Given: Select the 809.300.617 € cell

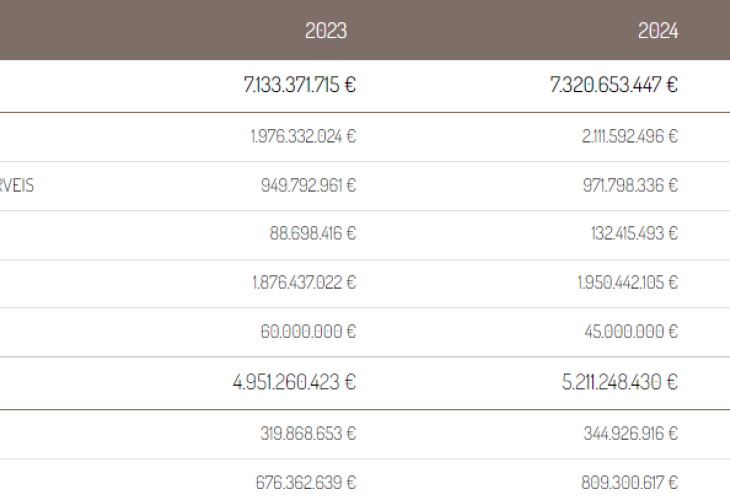Looking at the screenshot, I should click(x=628, y=483).
